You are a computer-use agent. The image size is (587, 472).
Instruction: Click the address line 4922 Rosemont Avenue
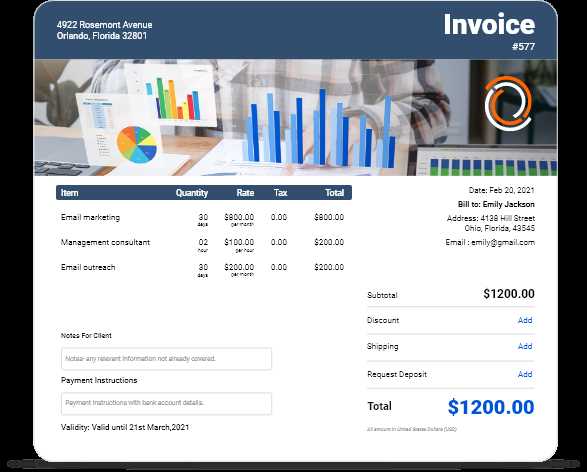point(104,25)
